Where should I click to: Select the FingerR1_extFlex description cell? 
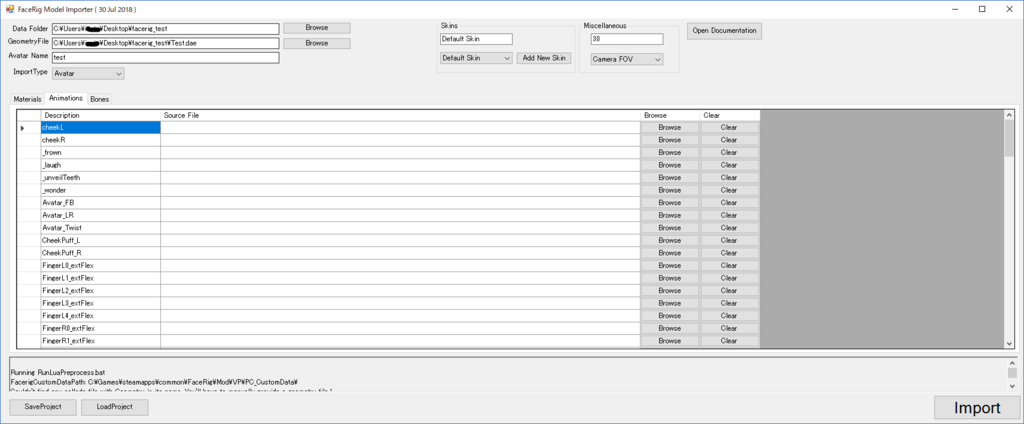(x=101, y=341)
